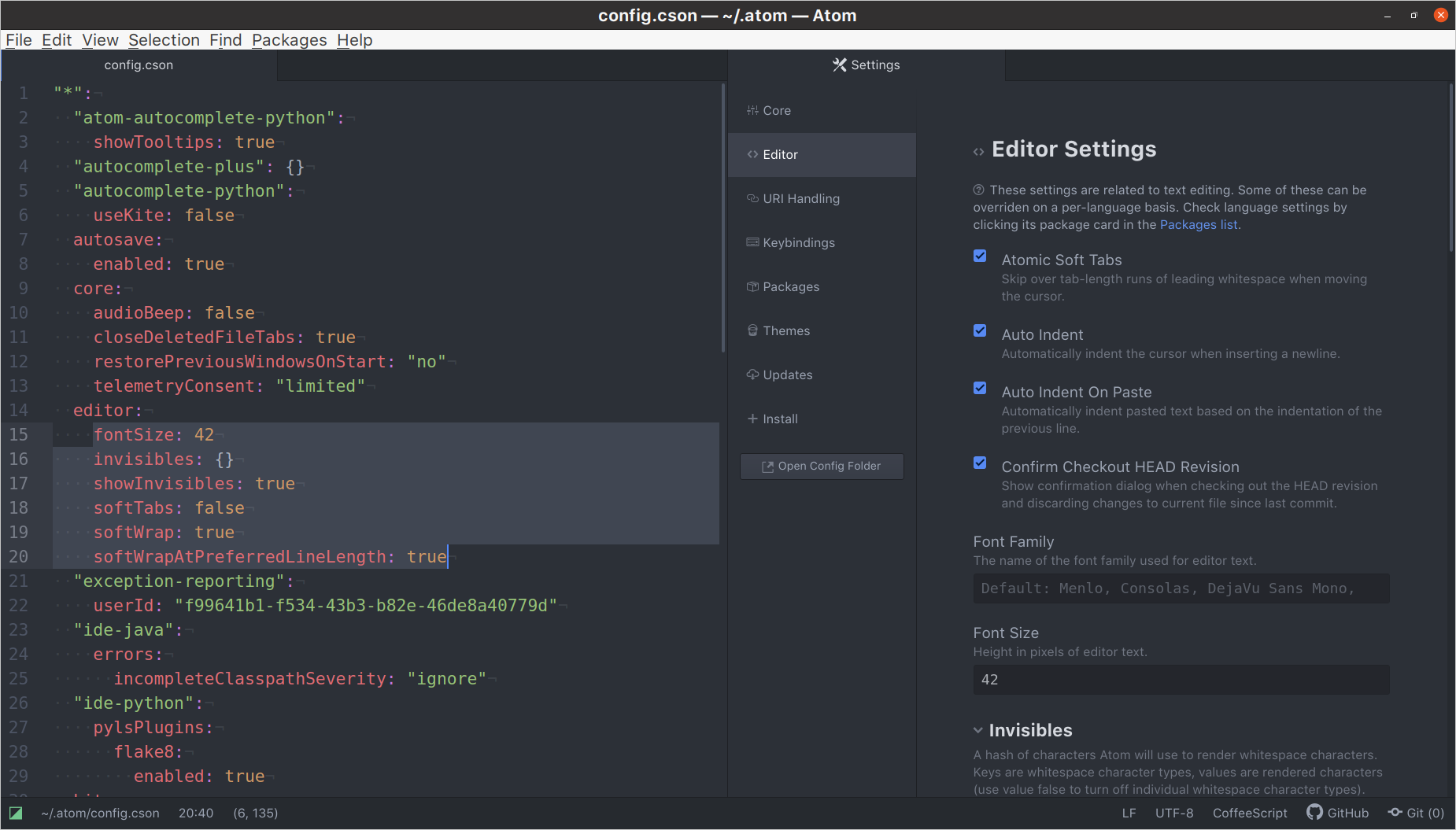Follow the Packages list link
The image size is (1456, 830).
1198,225
